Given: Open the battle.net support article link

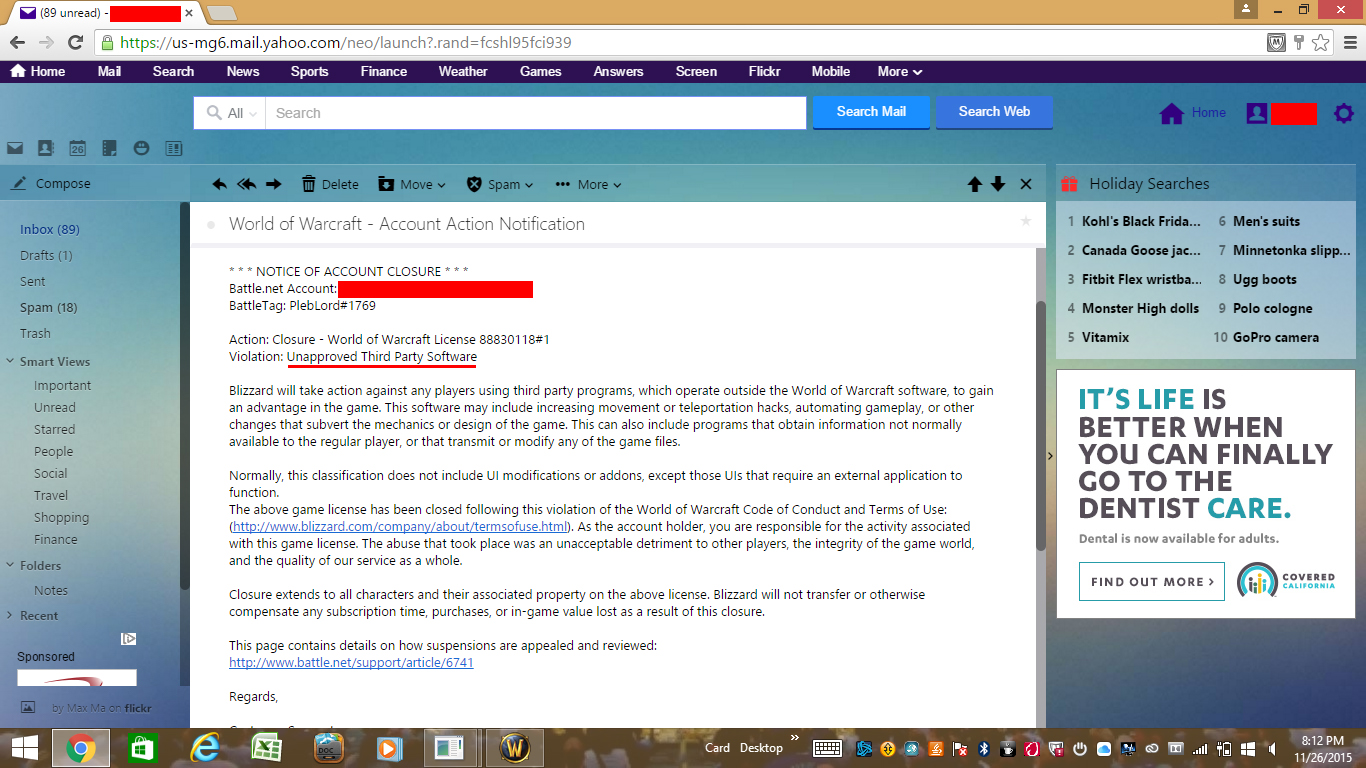Looking at the screenshot, I should click(351, 662).
